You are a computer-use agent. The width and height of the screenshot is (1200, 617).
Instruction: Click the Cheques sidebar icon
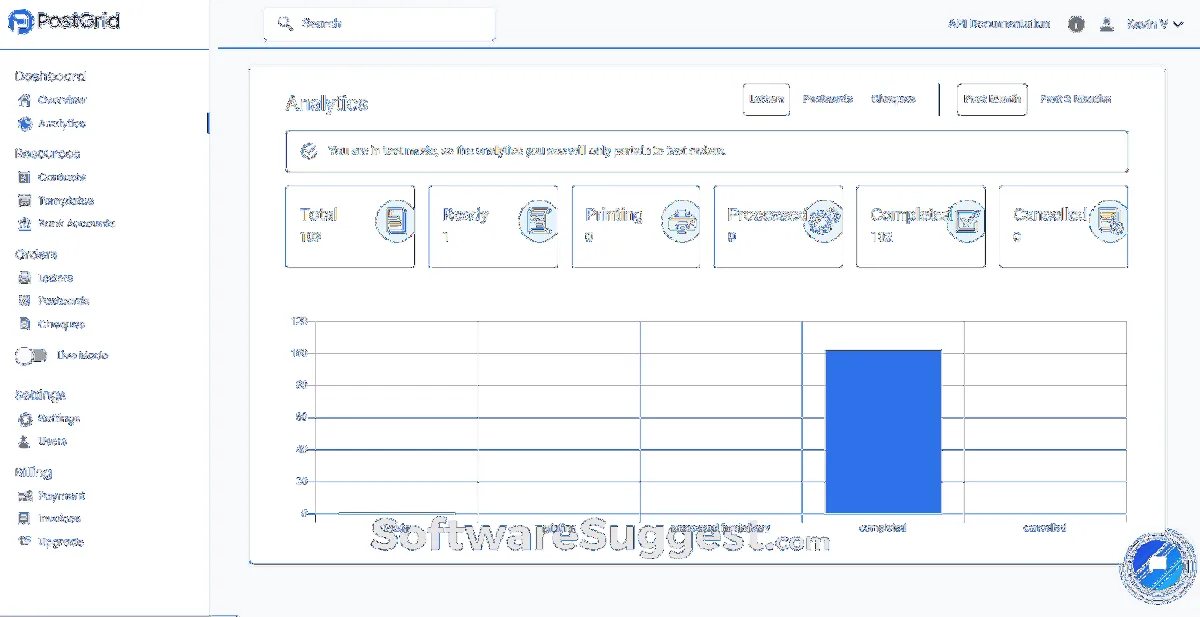(25, 324)
